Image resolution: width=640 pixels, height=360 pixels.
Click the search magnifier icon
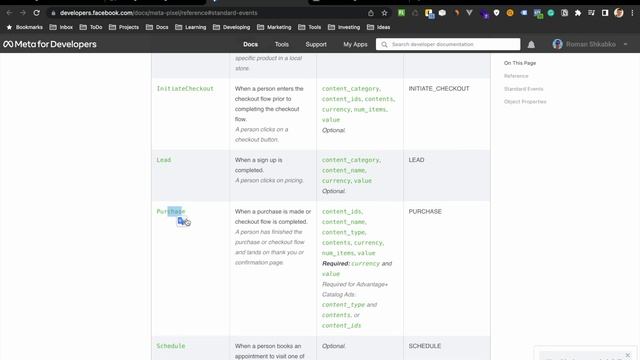click(x=384, y=44)
